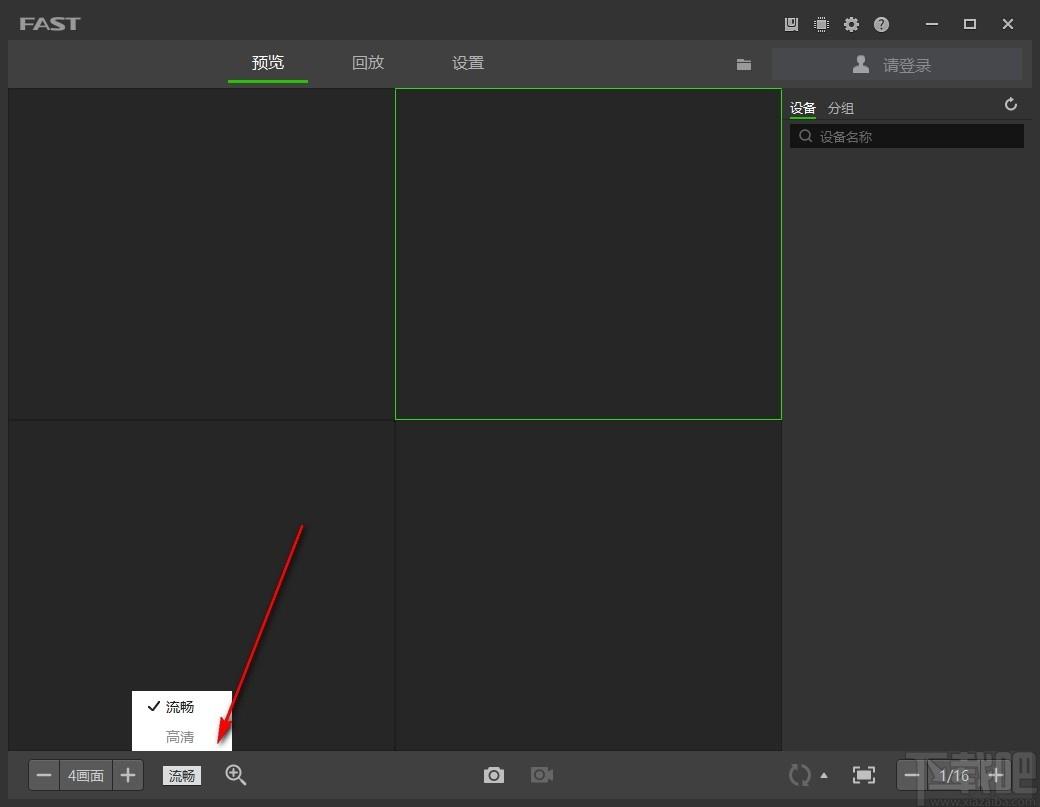Open the settings gear icon in title bar
This screenshot has height=807, width=1040.
coord(851,25)
